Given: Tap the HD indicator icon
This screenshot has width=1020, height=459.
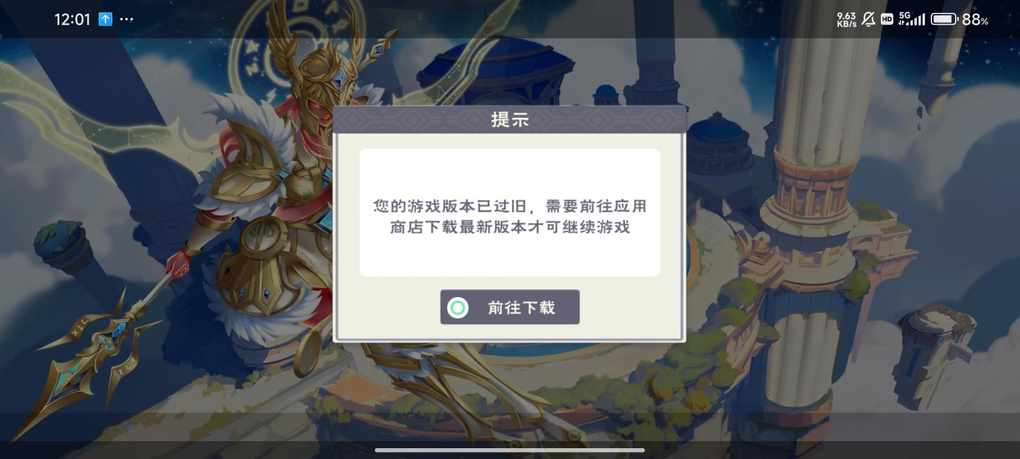Looking at the screenshot, I should pos(887,20).
